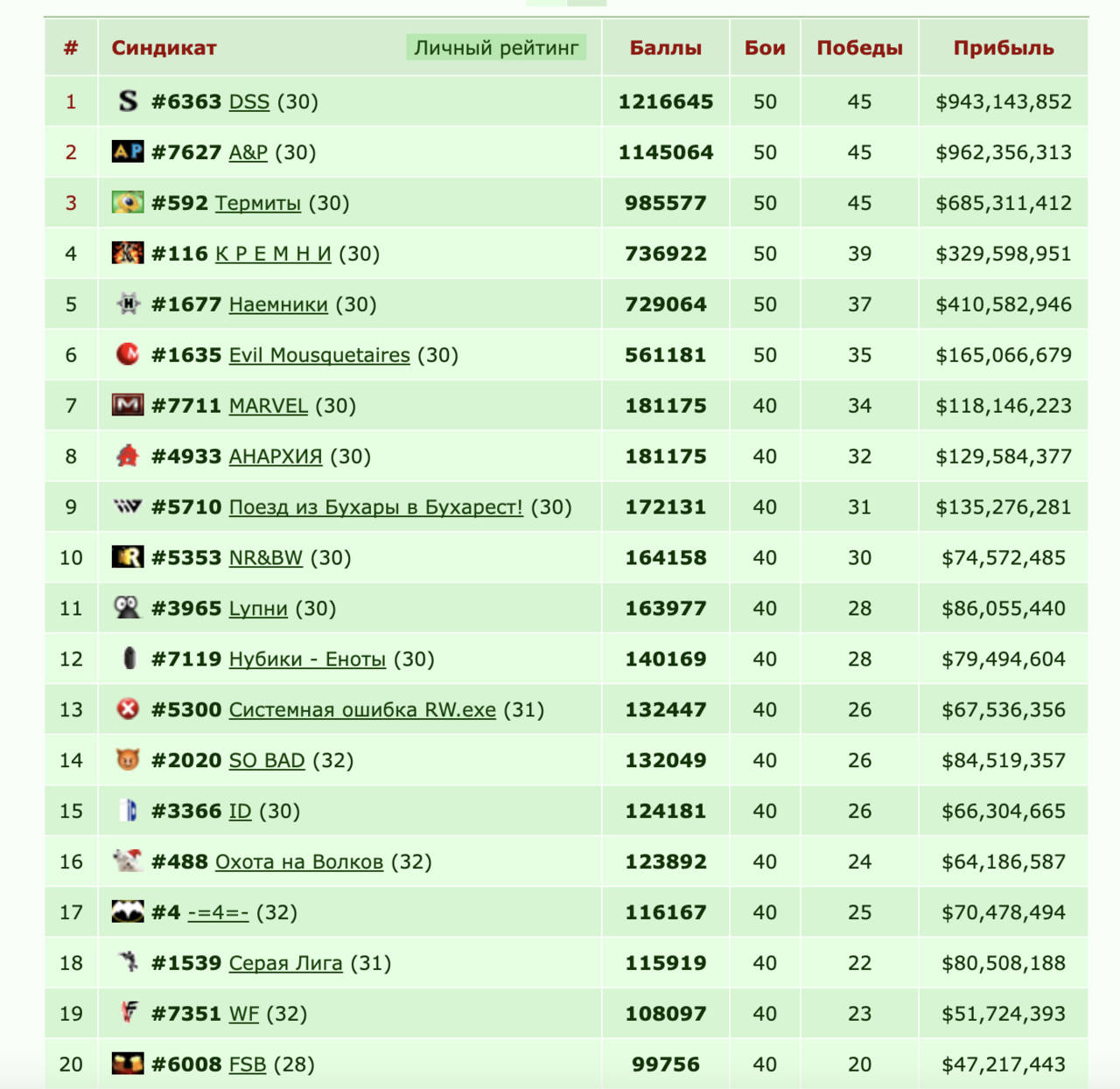Open the Термиты syndicate link
Viewport: 1120px width, 1089px height.
(x=258, y=203)
